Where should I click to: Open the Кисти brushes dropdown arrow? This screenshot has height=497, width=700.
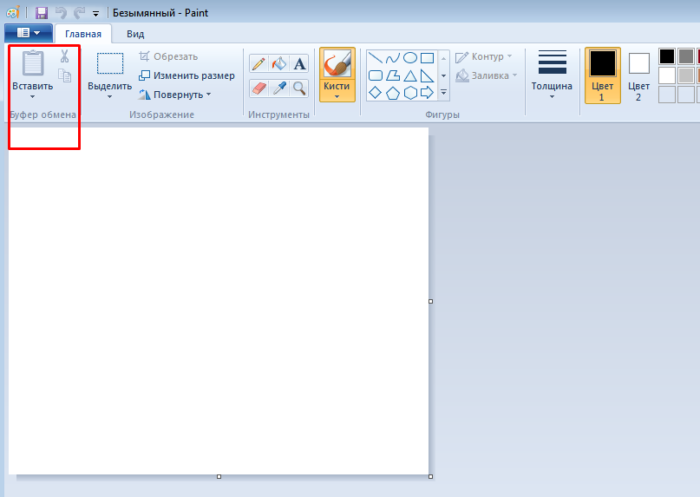point(337,96)
